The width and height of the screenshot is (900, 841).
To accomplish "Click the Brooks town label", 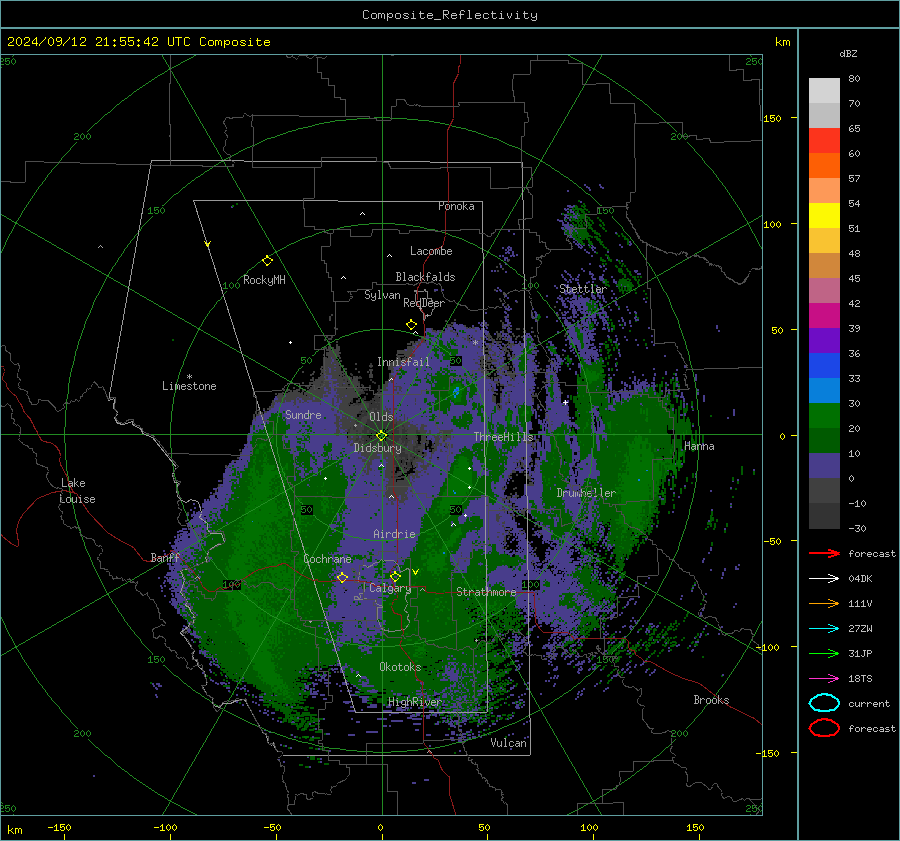I will coord(711,700).
